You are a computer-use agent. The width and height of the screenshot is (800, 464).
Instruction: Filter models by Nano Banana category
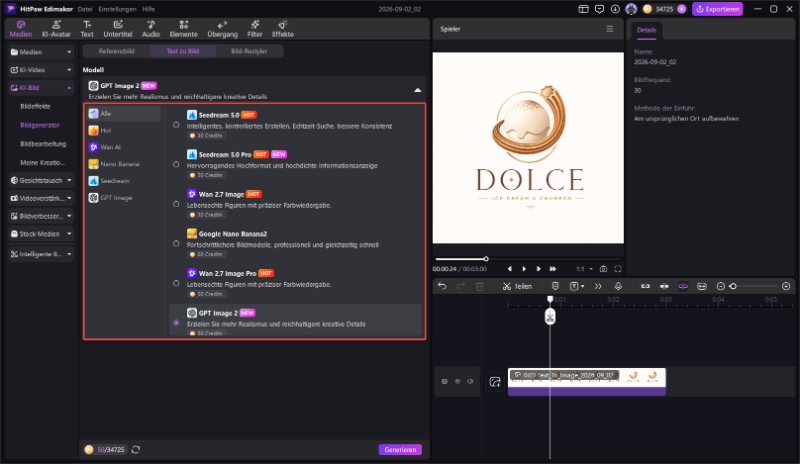pos(123,164)
